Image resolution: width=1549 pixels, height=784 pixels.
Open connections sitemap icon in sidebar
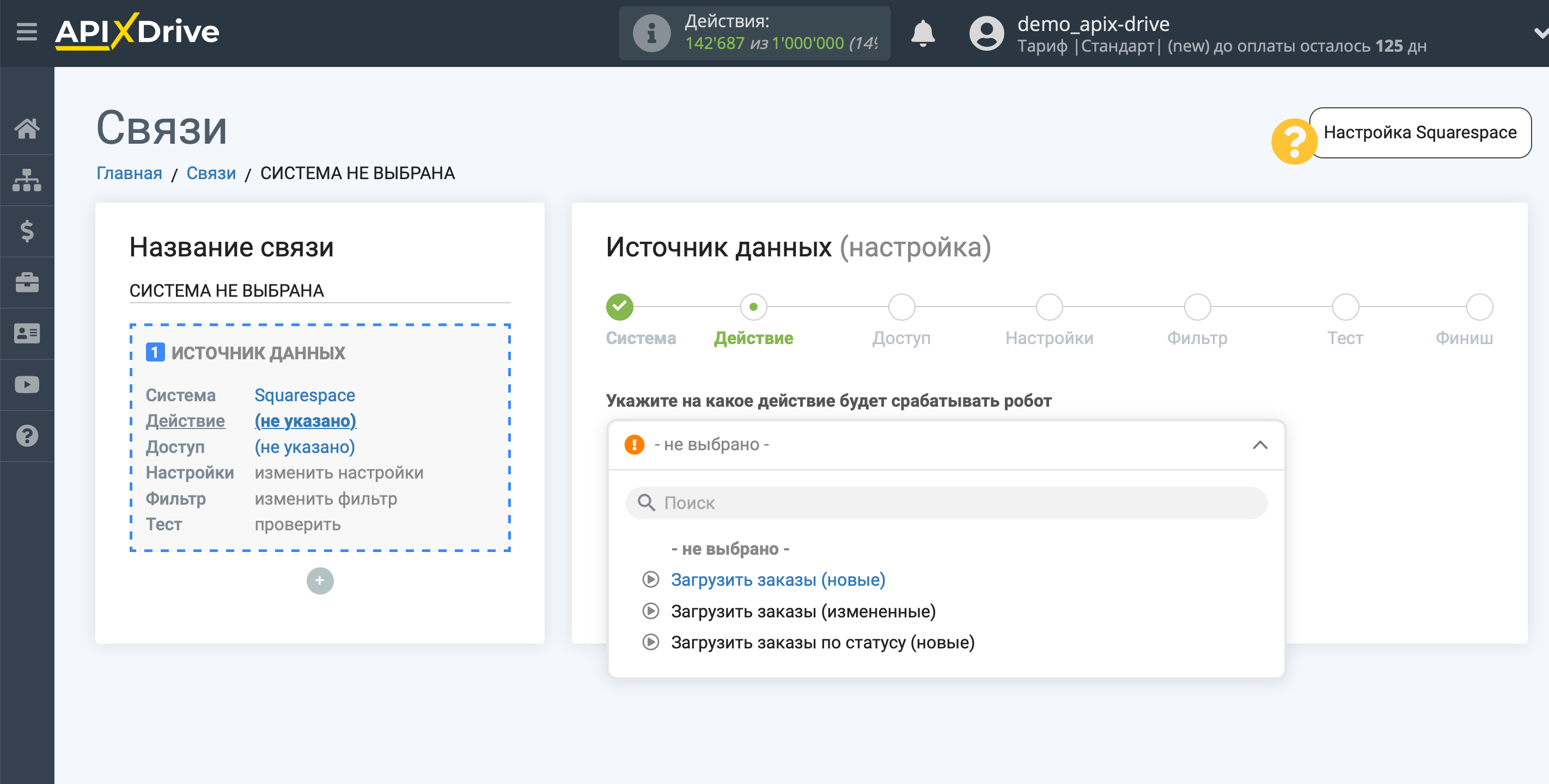(x=27, y=180)
